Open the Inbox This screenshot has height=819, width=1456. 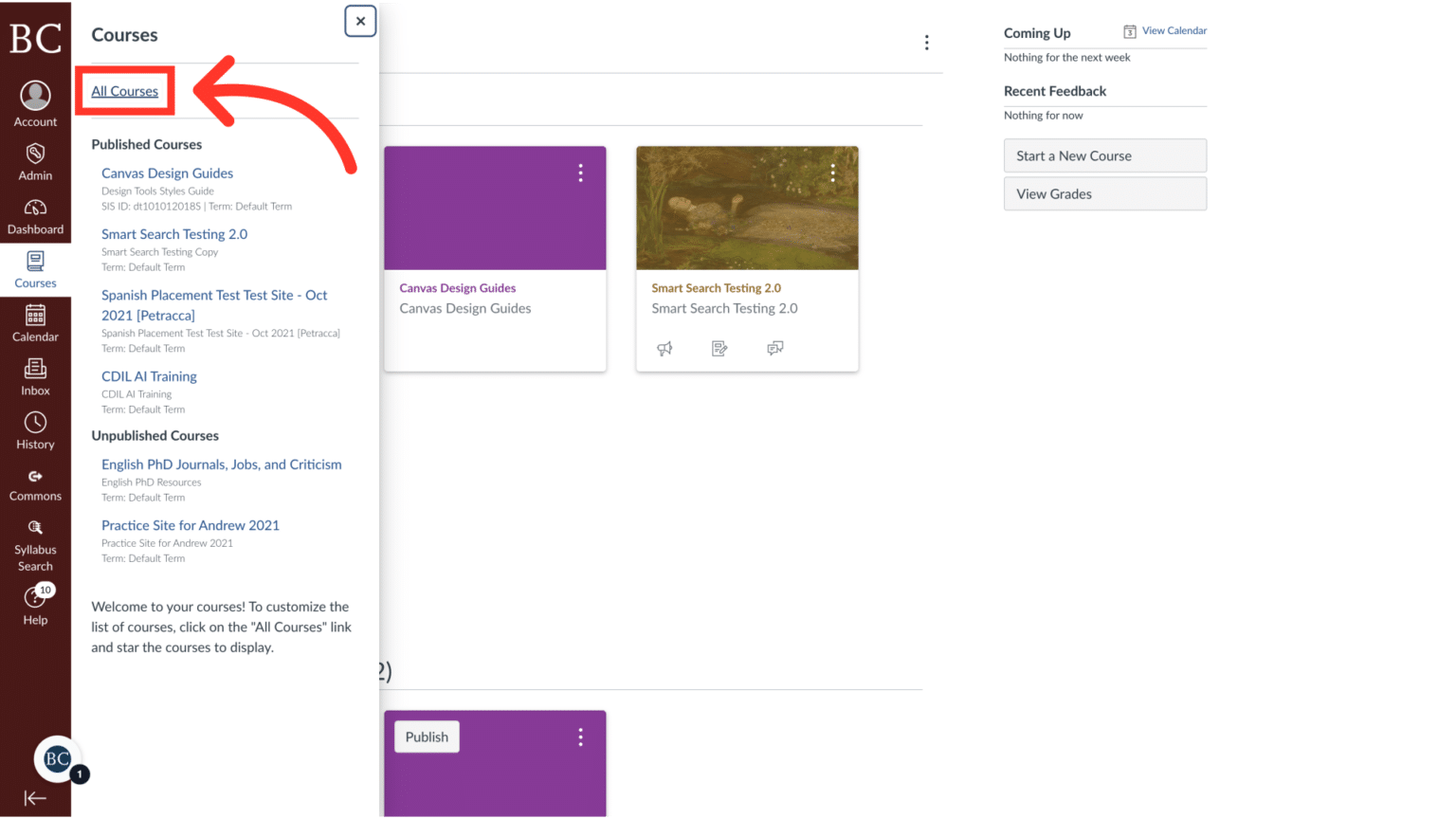coord(35,377)
